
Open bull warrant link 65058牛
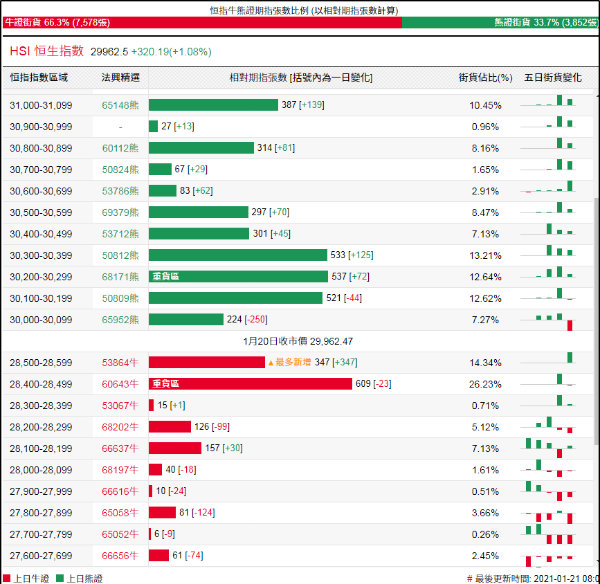(120, 512)
